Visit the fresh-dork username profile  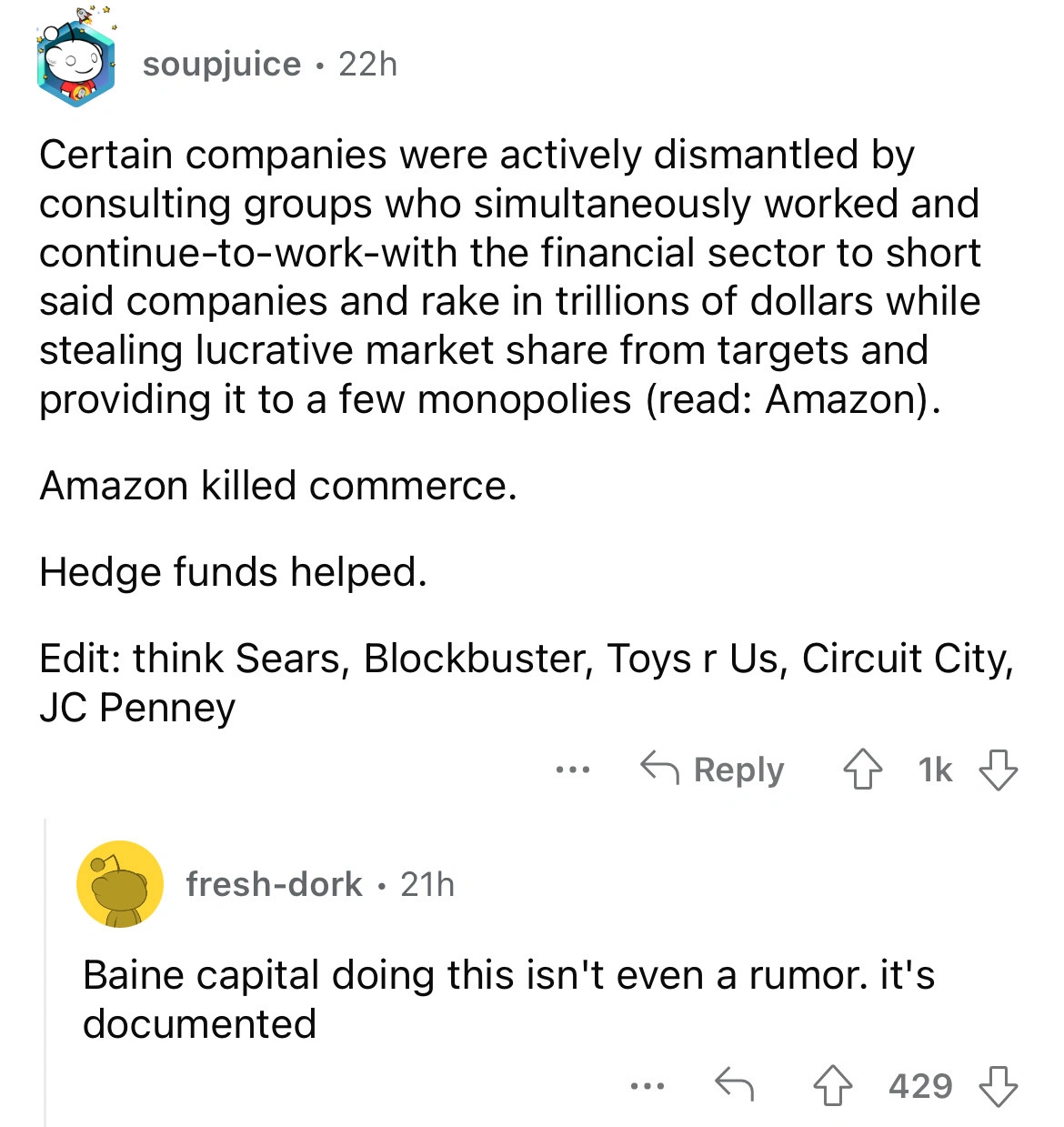click(x=274, y=884)
